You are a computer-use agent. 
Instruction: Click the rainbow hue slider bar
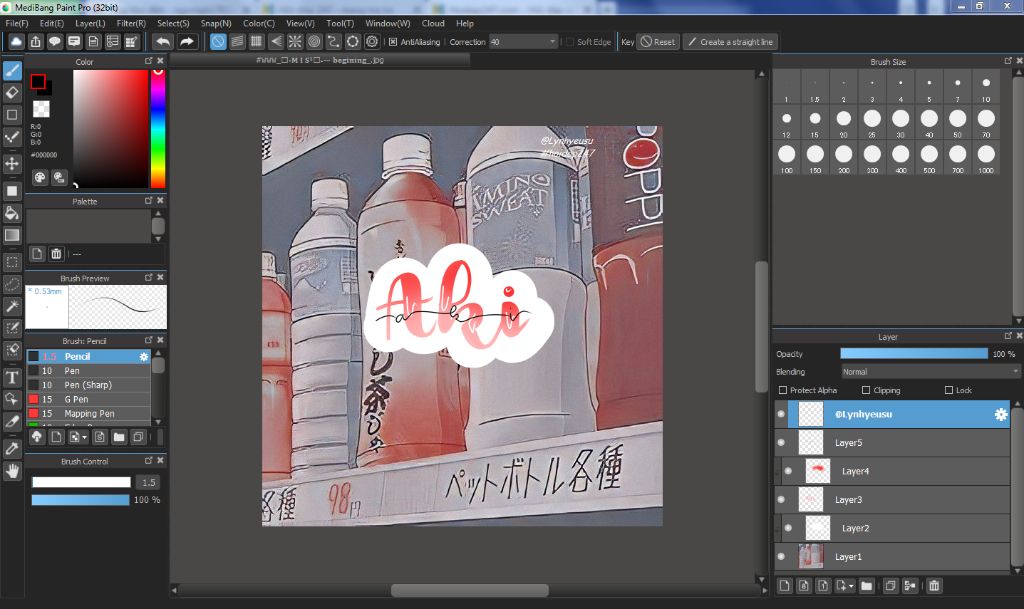158,128
